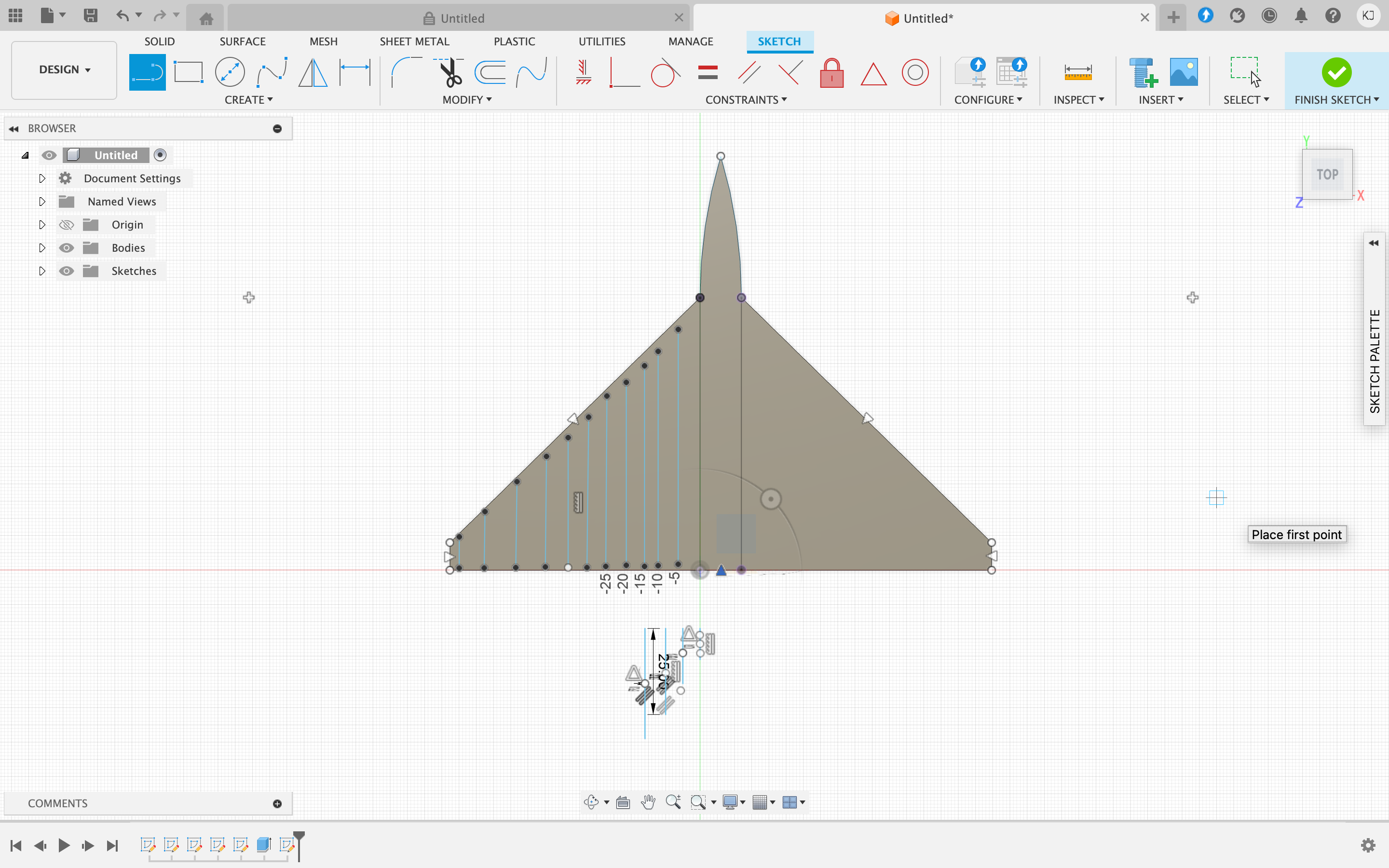Open the INSPECT dropdown menu
The image size is (1389, 868).
click(x=1078, y=100)
